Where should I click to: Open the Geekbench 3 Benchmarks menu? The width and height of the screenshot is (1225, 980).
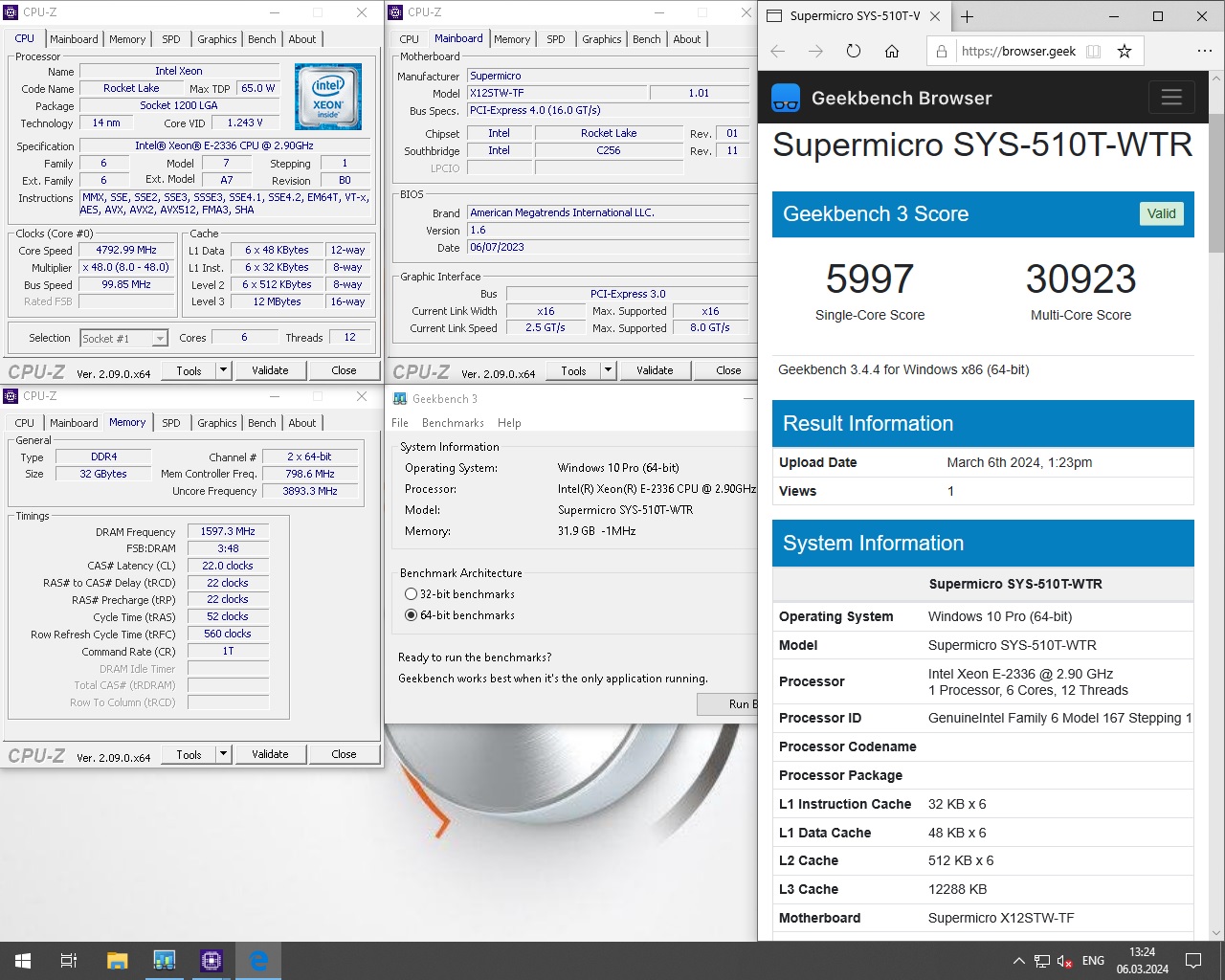(453, 423)
